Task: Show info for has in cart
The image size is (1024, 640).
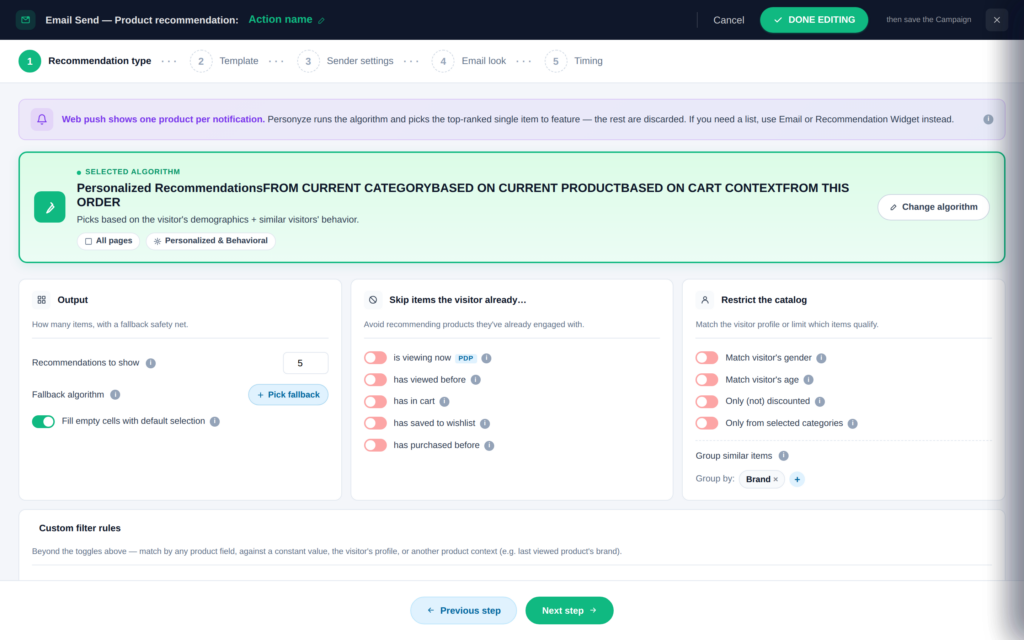Action: [444, 402]
